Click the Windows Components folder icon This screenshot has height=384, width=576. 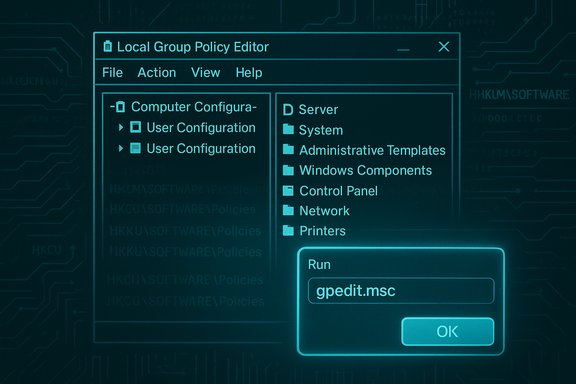[288, 170]
